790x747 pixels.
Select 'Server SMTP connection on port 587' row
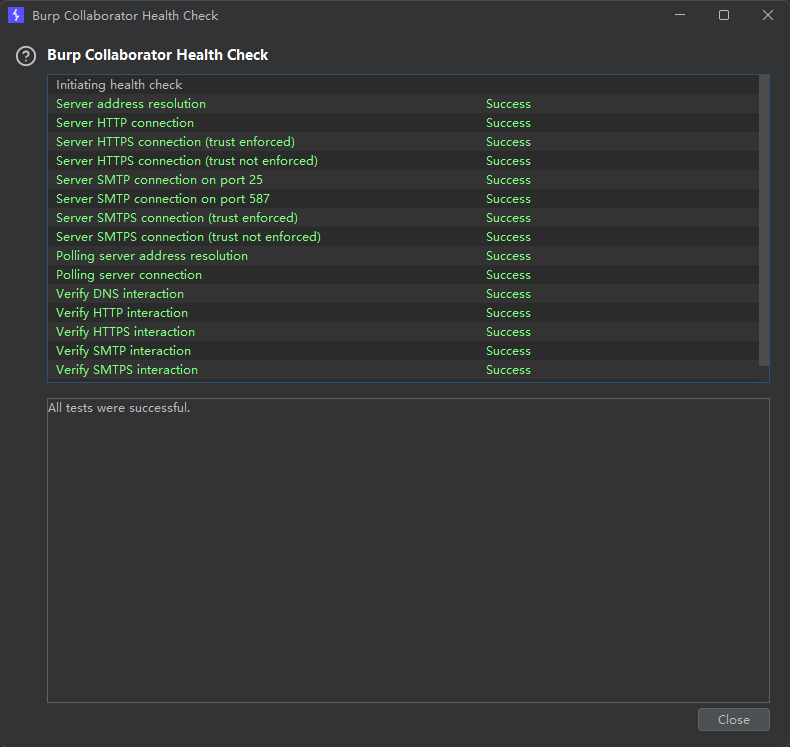(x=403, y=199)
